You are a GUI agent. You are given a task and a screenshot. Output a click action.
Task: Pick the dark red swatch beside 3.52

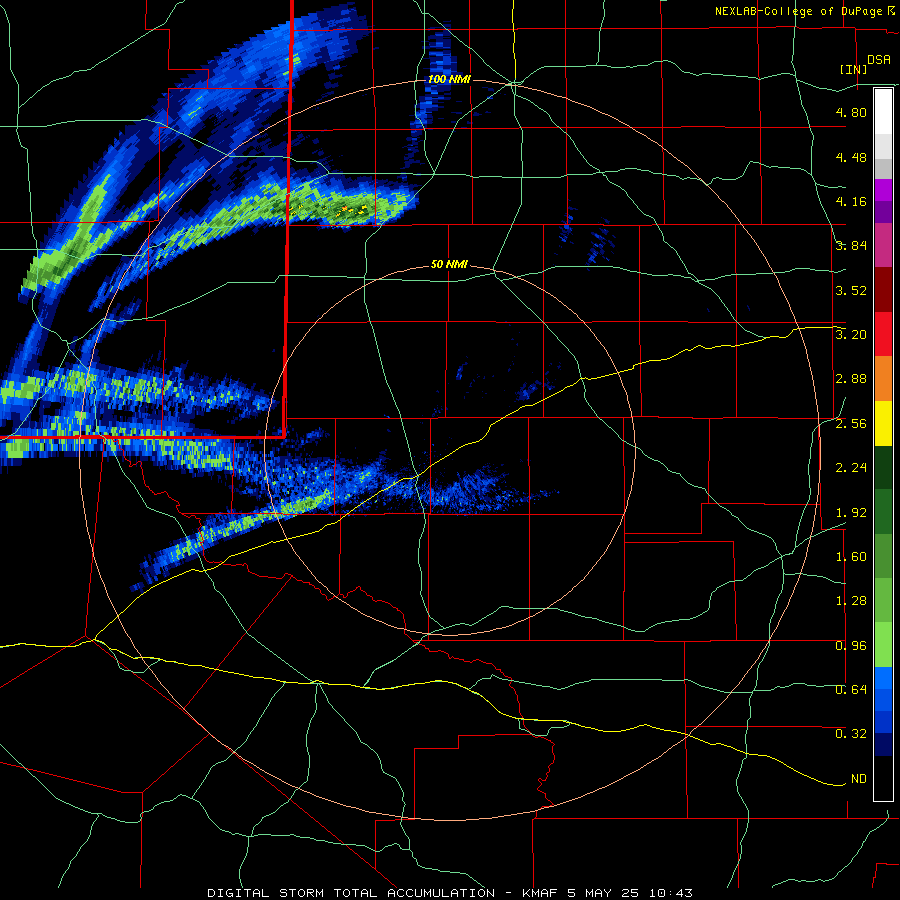pyautogui.click(x=883, y=290)
